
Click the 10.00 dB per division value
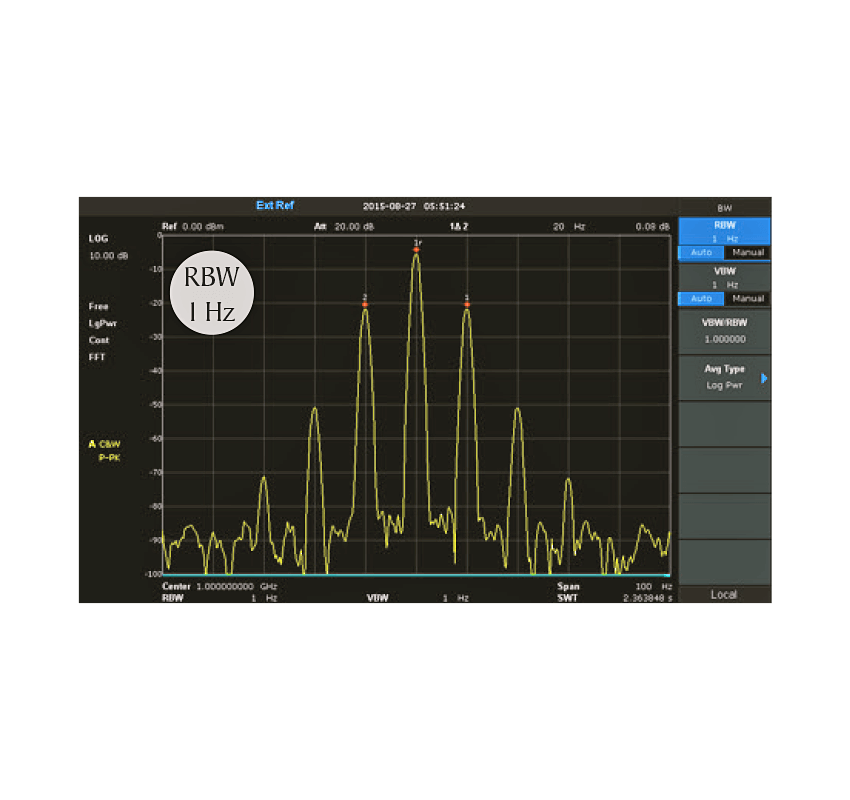click(x=108, y=256)
